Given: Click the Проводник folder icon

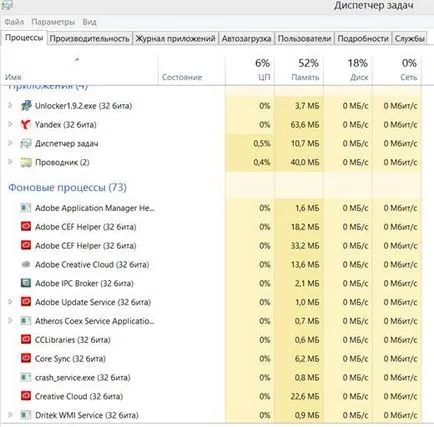Looking at the screenshot, I should (x=26, y=162).
